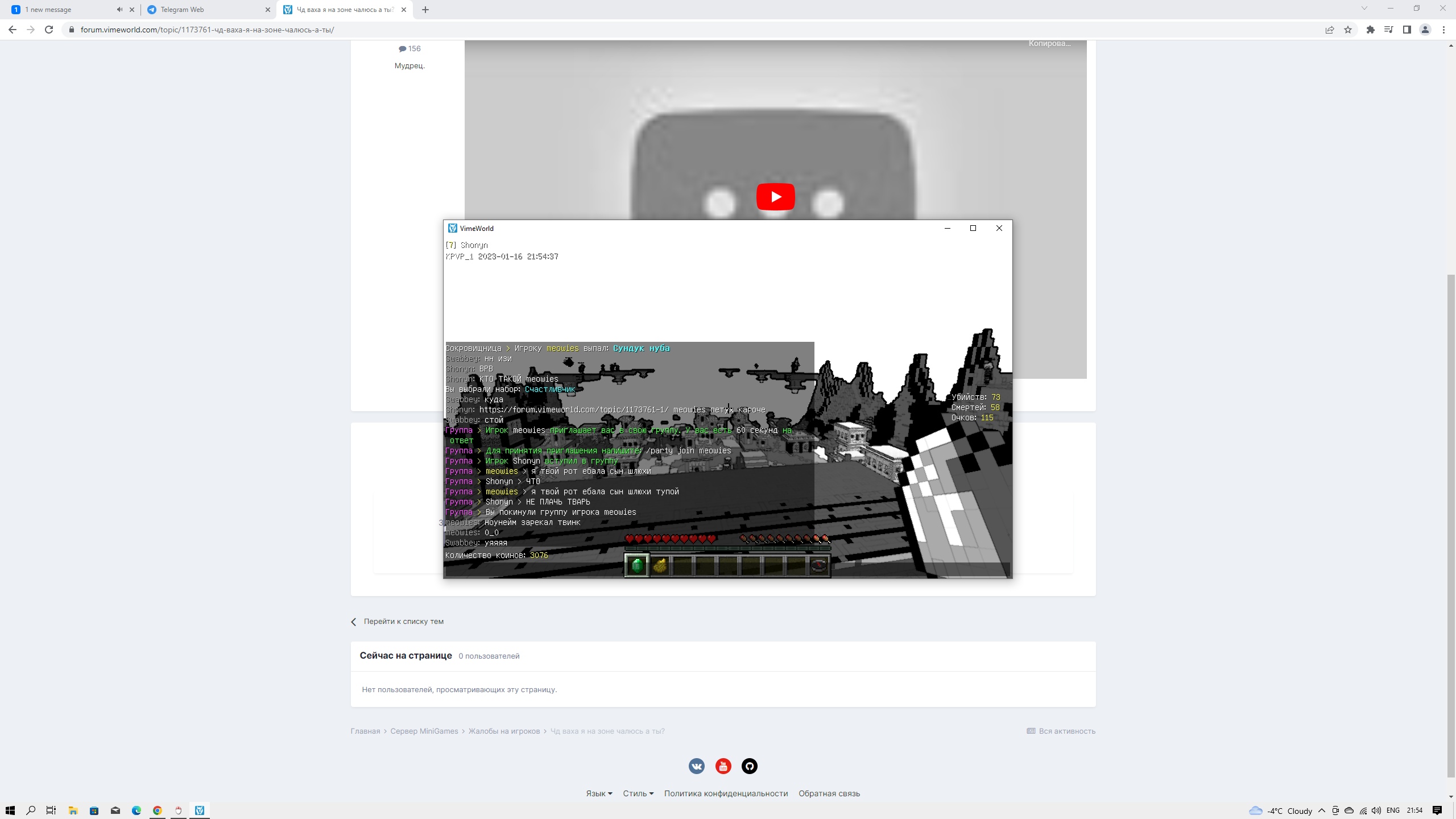Image resolution: width=1456 pixels, height=819 pixels.
Task: Reload the forum page
Action: click(x=49, y=30)
